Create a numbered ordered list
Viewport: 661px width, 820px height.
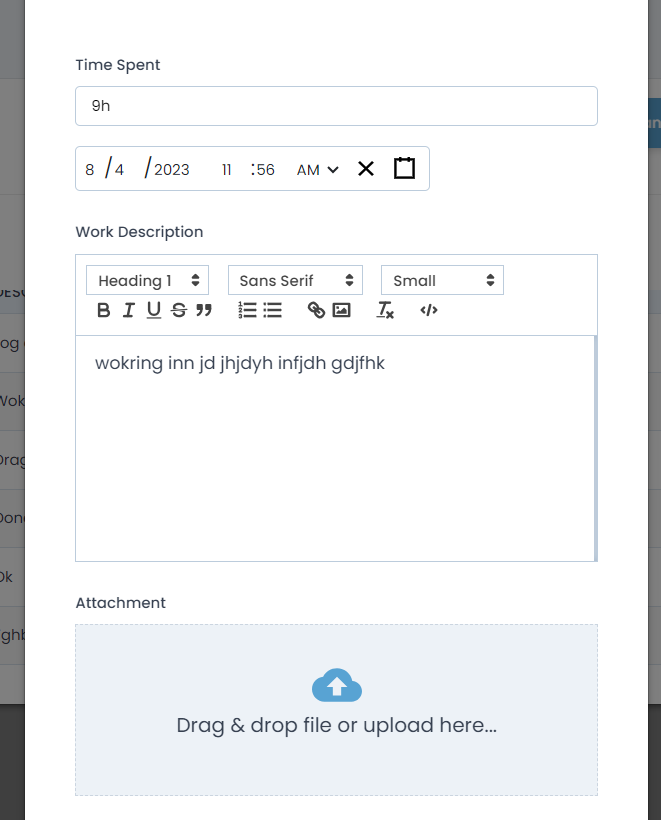(x=247, y=311)
